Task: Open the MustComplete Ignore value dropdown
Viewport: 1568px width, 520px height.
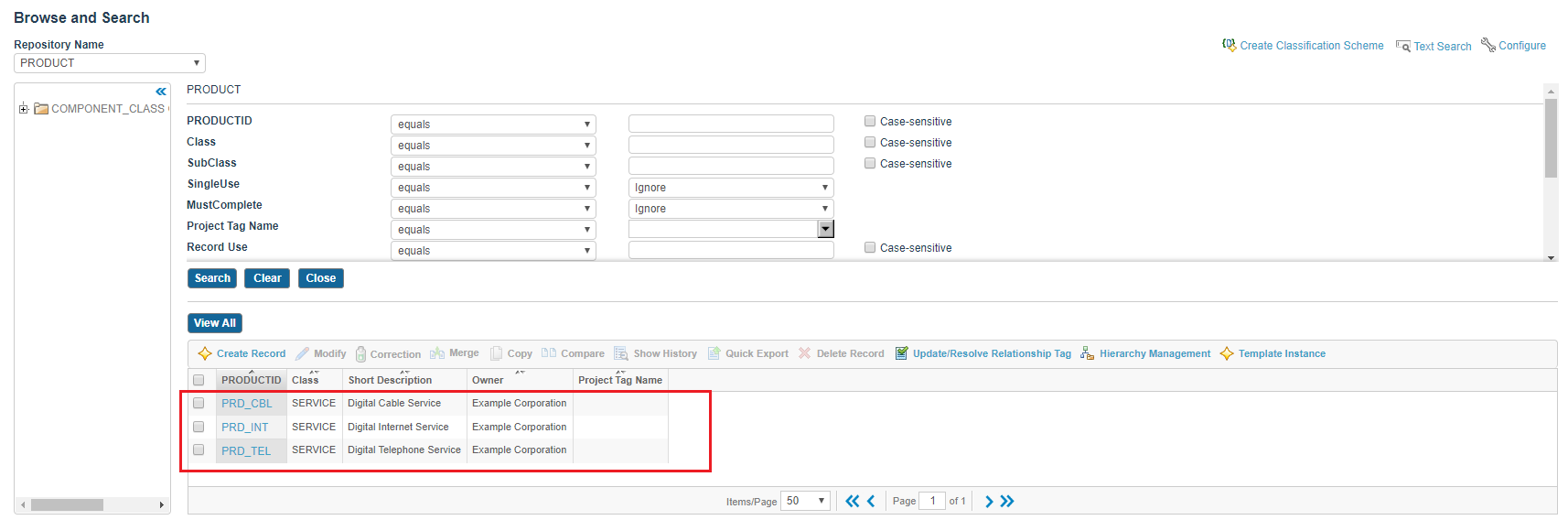Action: click(x=731, y=209)
